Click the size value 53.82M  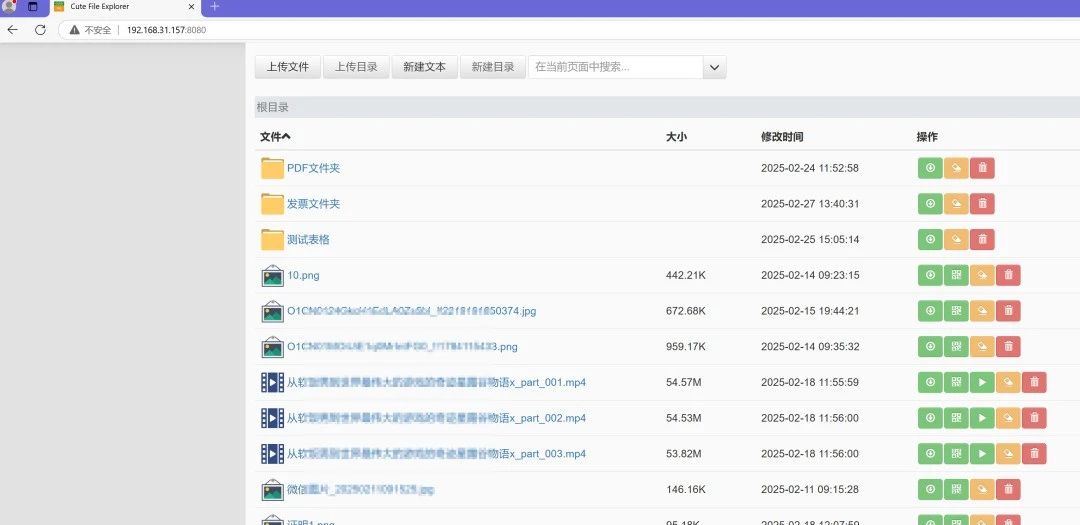[684, 454]
